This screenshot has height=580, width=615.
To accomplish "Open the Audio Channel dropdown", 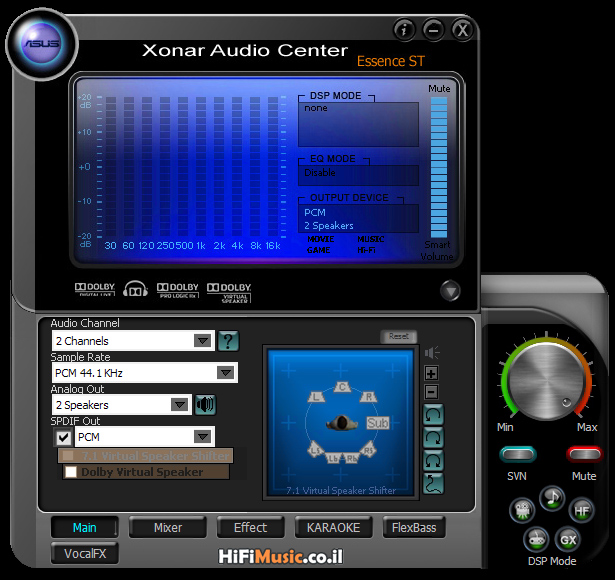I will (203, 341).
